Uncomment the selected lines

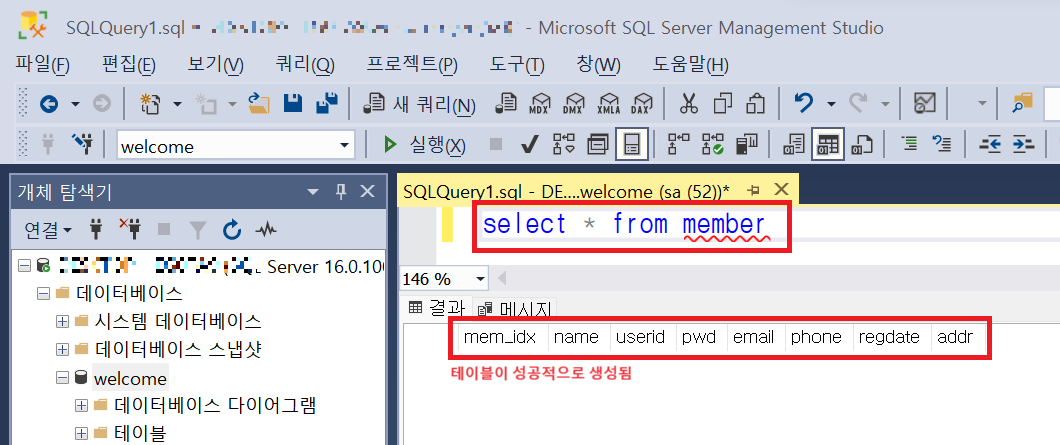click(942, 143)
